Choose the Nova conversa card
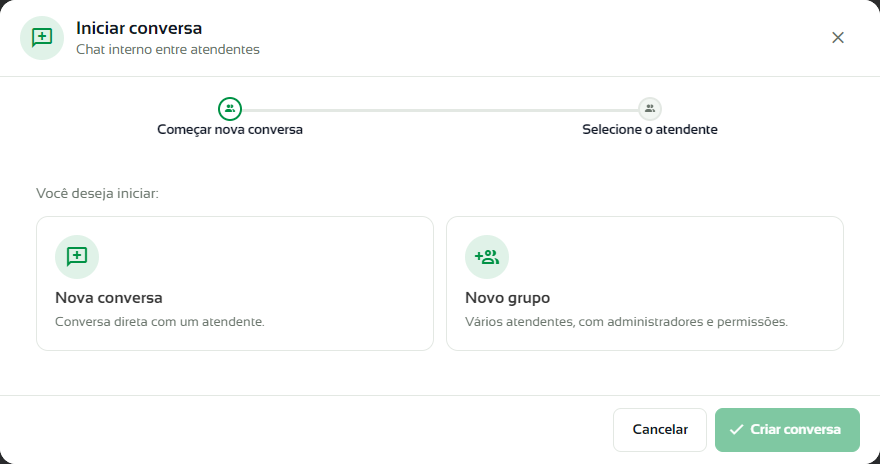This screenshot has height=464, width=880. pos(235,283)
